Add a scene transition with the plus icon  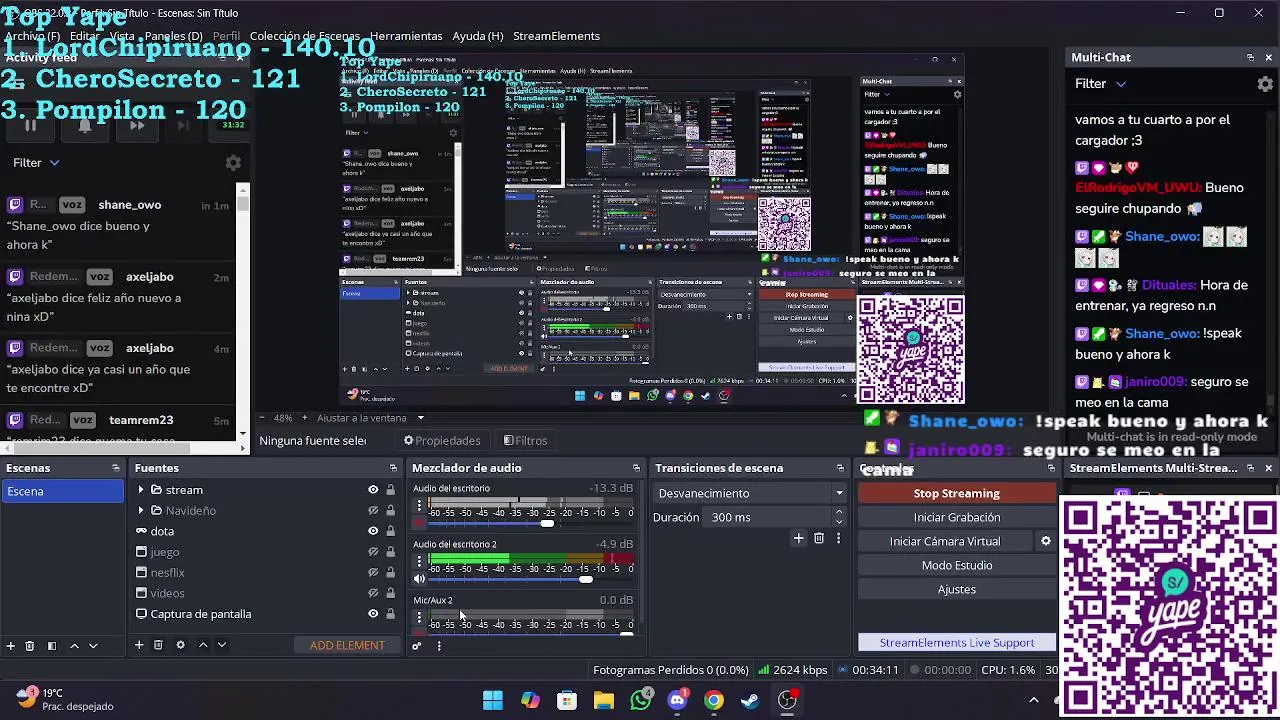coord(798,539)
